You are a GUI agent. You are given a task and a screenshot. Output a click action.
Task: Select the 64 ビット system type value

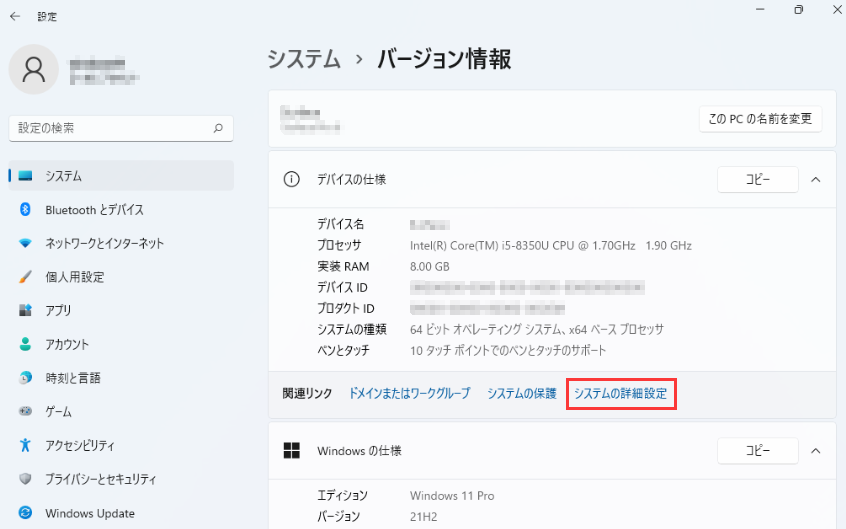point(536,329)
